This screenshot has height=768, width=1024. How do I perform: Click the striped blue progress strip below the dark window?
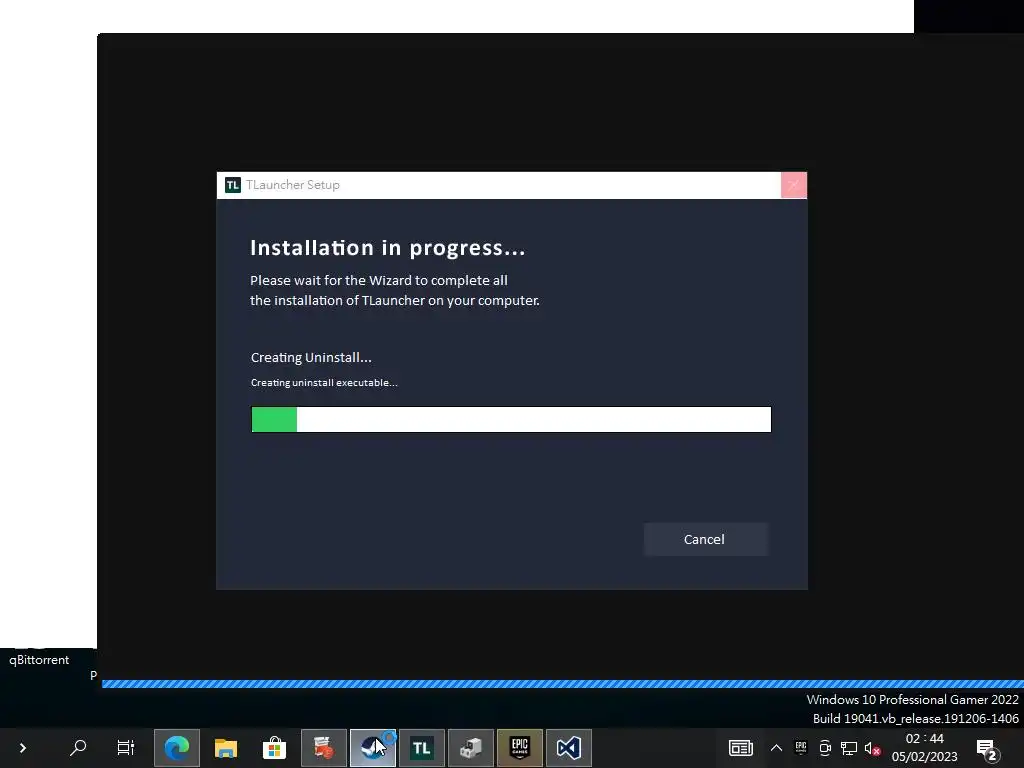(562, 684)
